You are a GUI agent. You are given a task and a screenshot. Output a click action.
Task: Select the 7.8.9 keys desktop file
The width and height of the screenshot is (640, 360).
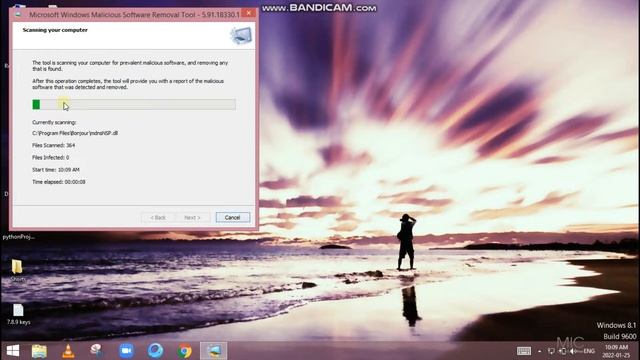tap(18, 314)
